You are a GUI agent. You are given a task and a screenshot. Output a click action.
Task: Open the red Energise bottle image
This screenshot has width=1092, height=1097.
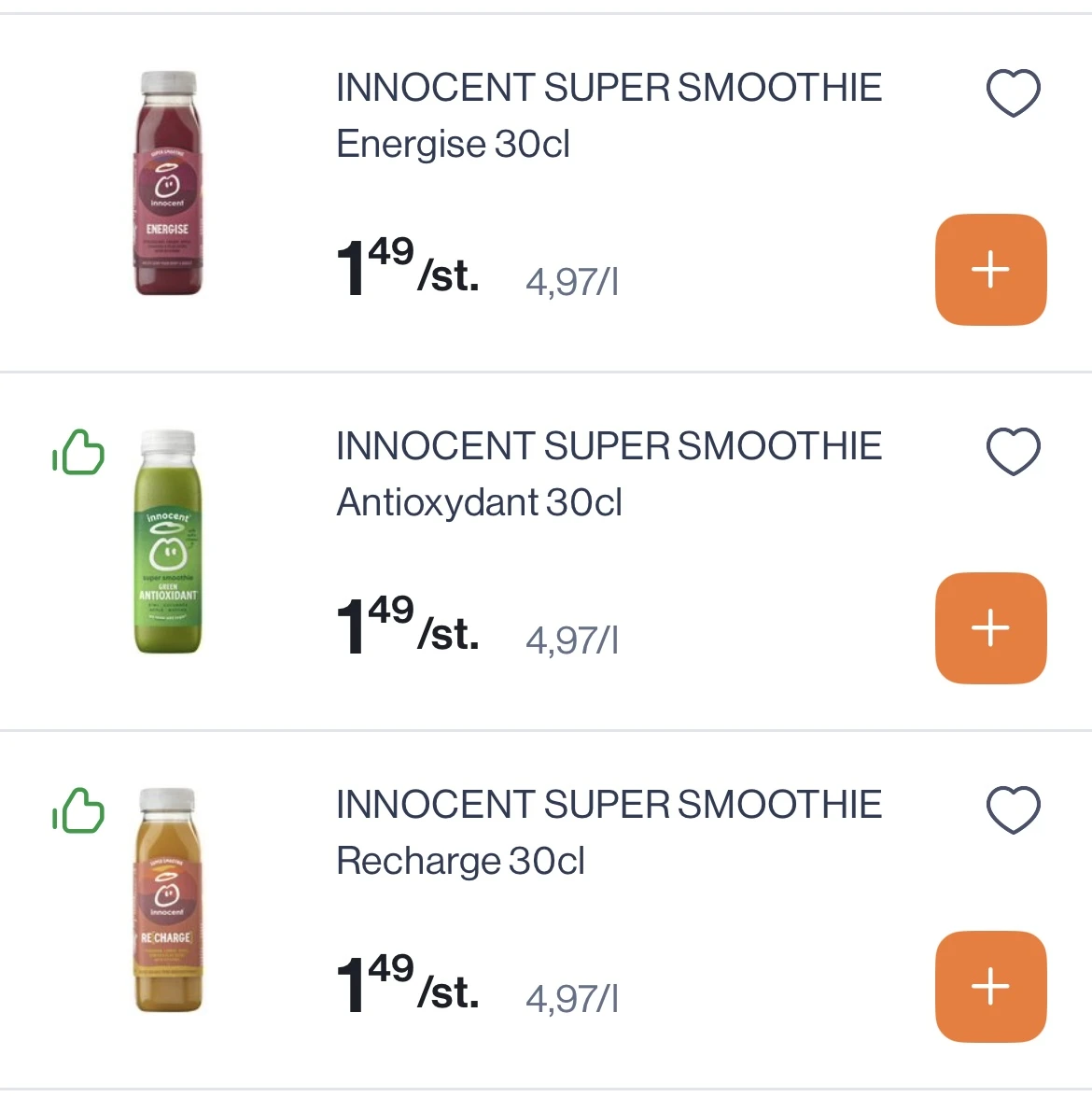(168, 184)
